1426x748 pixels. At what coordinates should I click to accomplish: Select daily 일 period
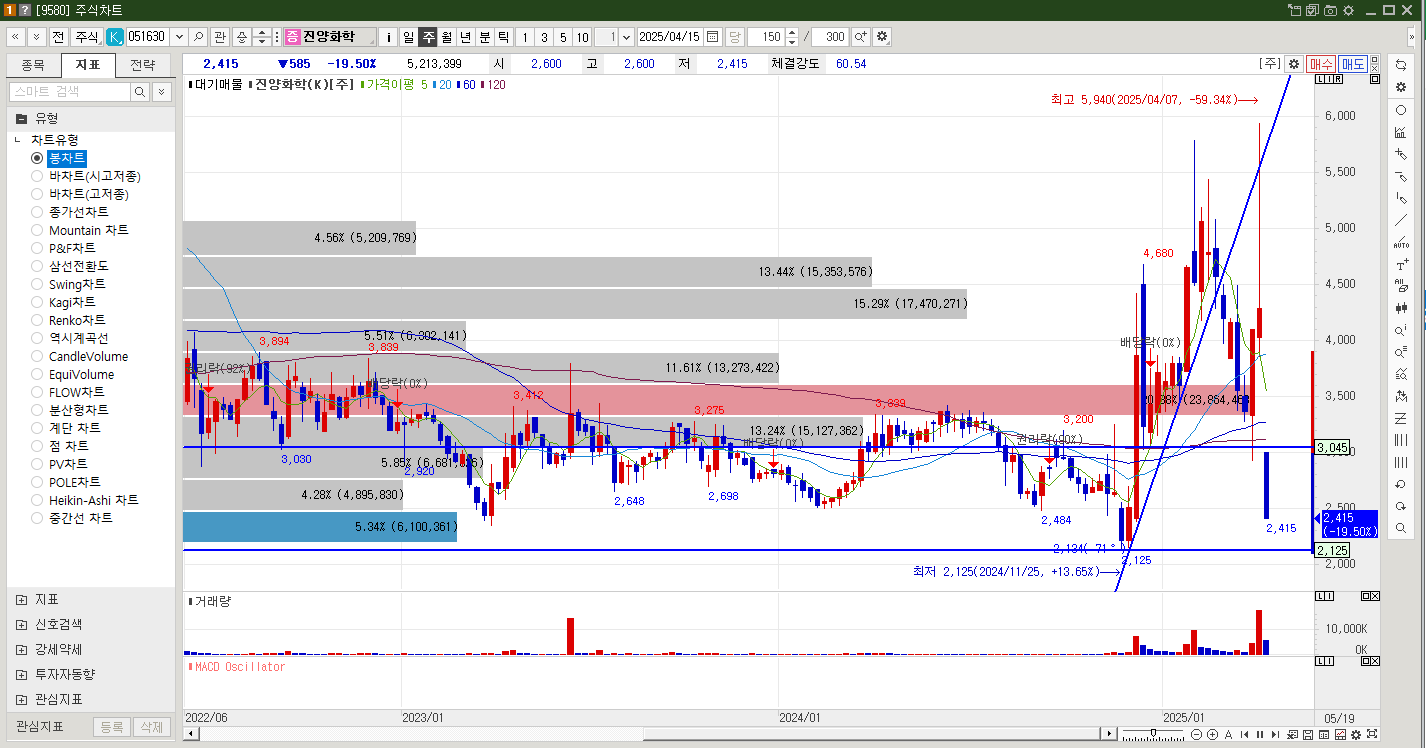point(408,37)
